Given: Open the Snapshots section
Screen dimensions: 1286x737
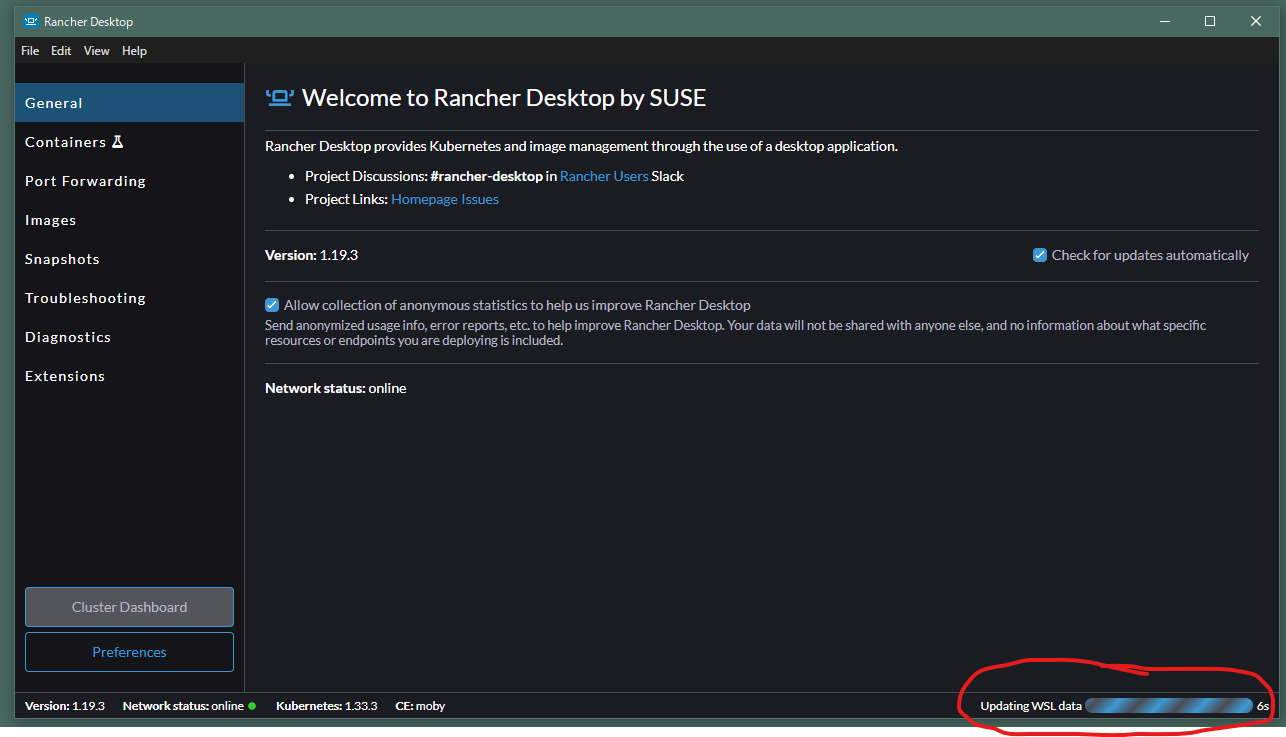Looking at the screenshot, I should click(130, 259).
